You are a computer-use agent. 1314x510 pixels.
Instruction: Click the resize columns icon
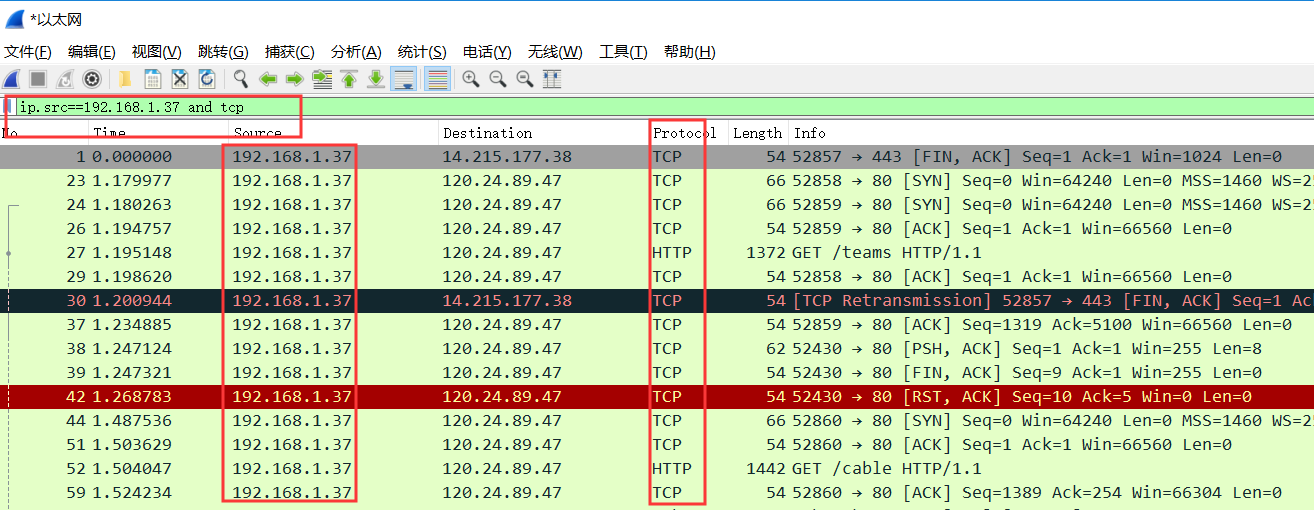(x=551, y=79)
